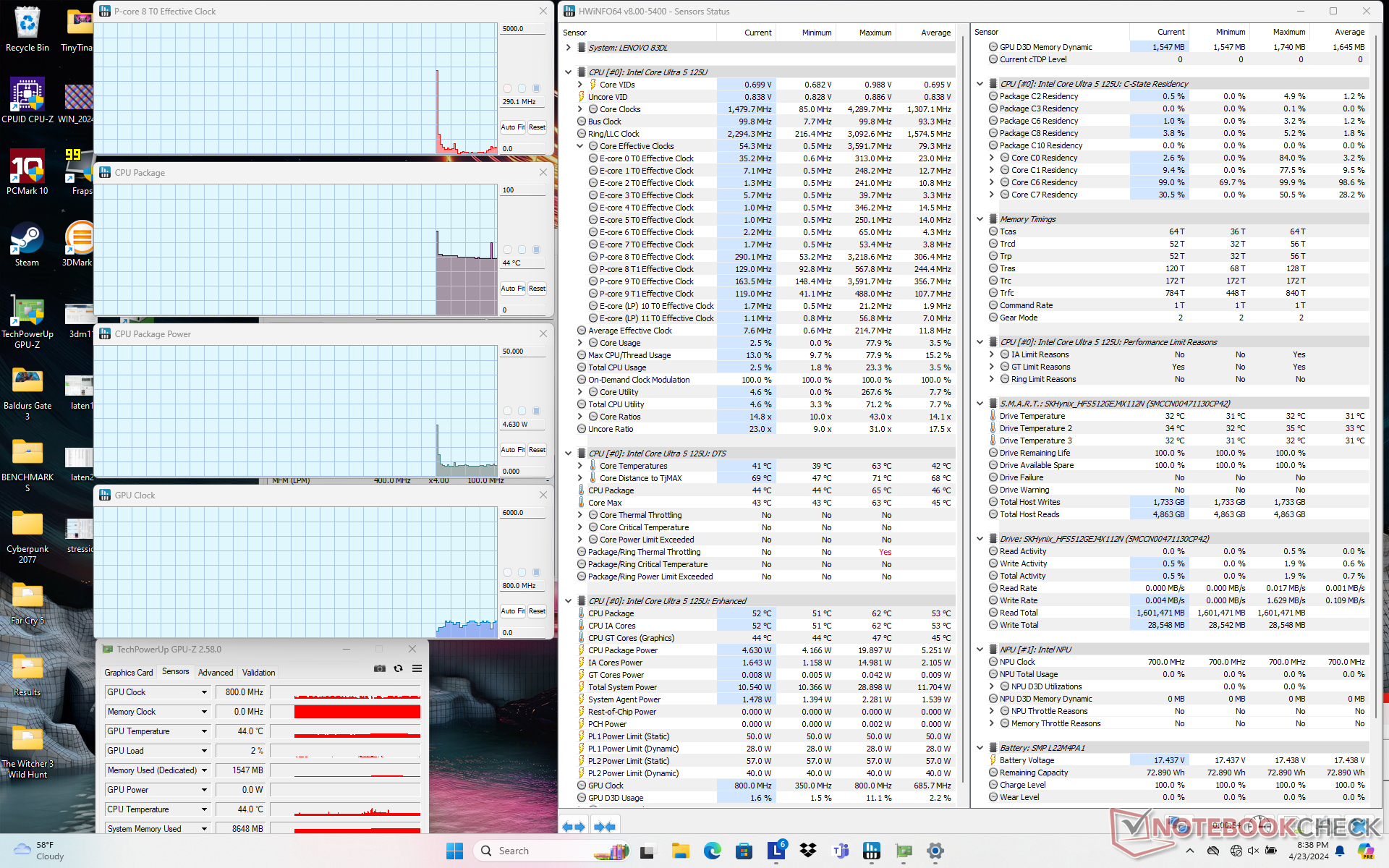The image size is (1389, 868).
Task: Collapse the Core Effective Clocks group
Action: click(580, 146)
